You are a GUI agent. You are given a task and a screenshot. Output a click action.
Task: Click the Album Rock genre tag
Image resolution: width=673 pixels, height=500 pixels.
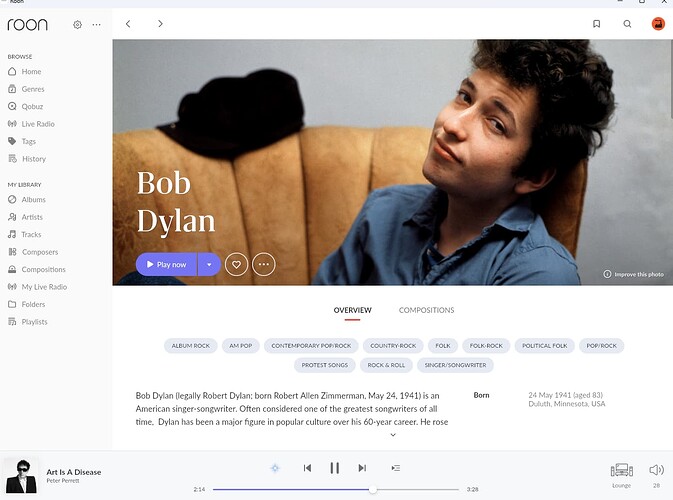[191, 346]
